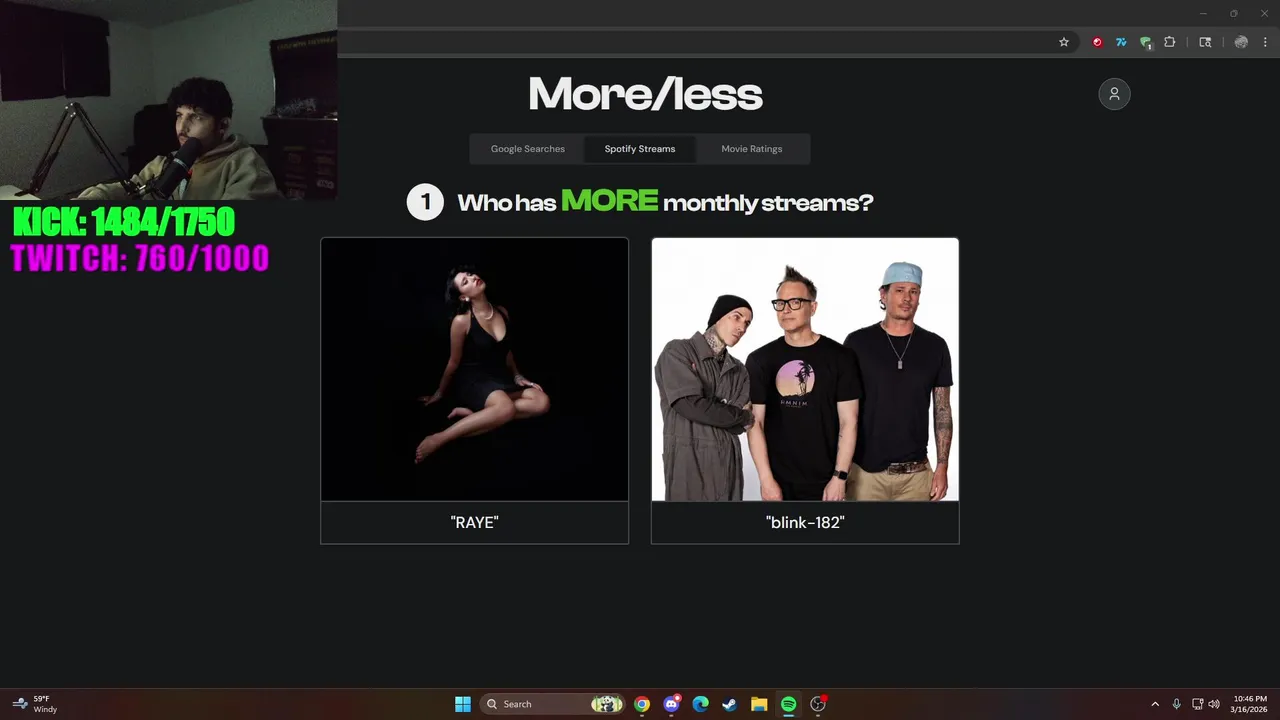Expand the hidden system tray icons
Image resolution: width=1280 pixels, height=720 pixels.
pos(1155,704)
